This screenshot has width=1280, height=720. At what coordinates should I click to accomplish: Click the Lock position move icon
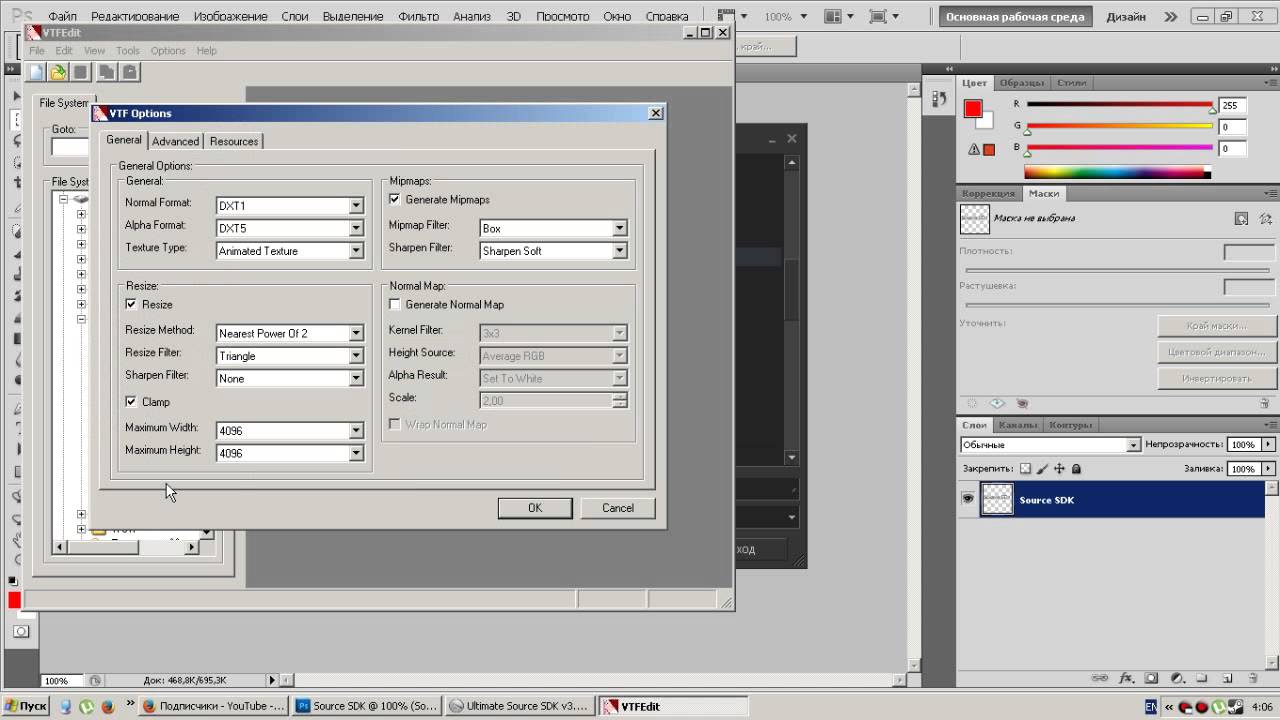pos(1059,468)
